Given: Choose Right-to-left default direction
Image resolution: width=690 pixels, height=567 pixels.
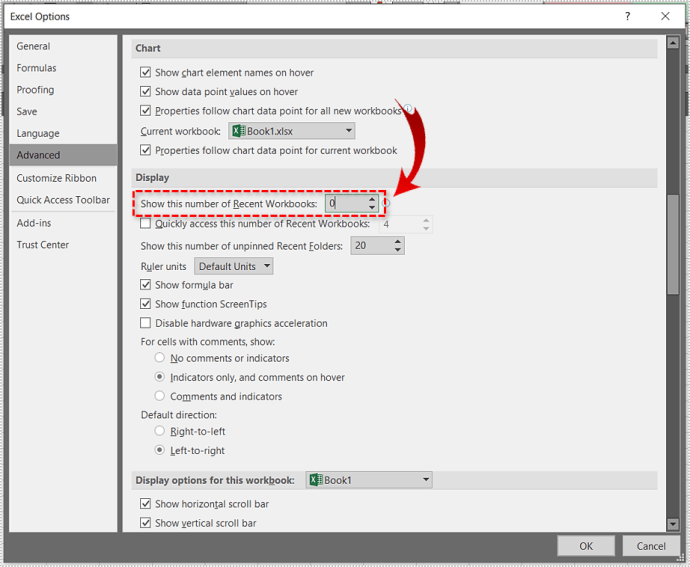Looking at the screenshot, I should pyautogui.click(x=160, y=431).
